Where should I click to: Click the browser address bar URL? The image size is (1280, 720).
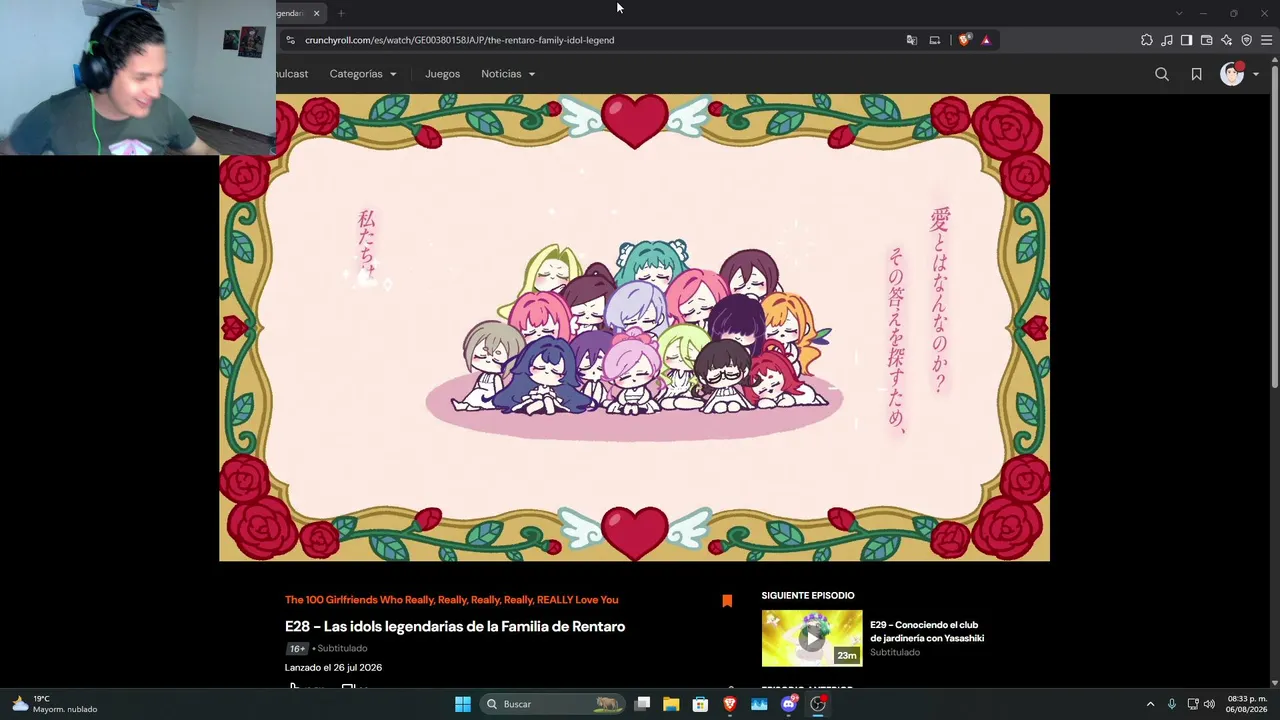tap(460, 40)
